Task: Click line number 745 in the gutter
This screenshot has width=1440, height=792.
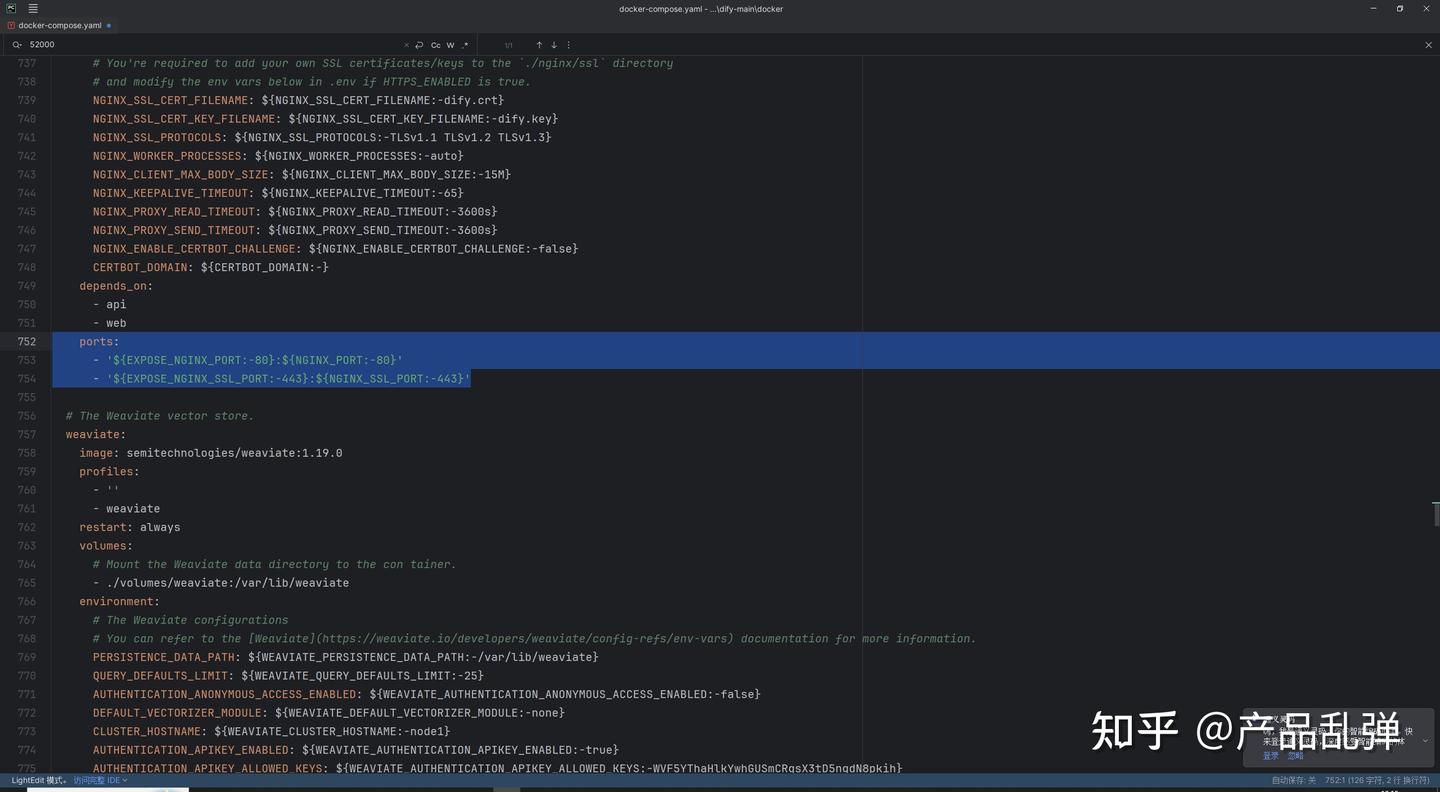Action: pos(26,211)
